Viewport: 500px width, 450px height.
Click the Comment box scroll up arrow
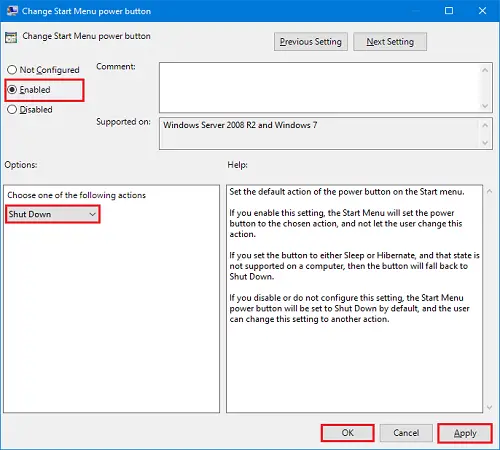485,70
